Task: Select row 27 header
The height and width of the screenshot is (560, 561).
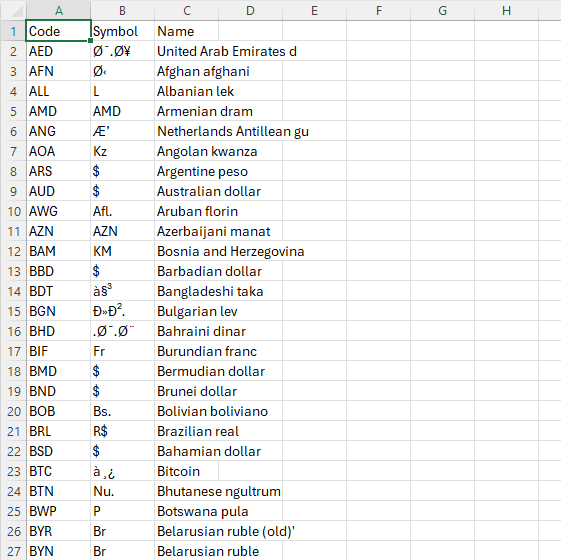Action: [x=14, y=551]
